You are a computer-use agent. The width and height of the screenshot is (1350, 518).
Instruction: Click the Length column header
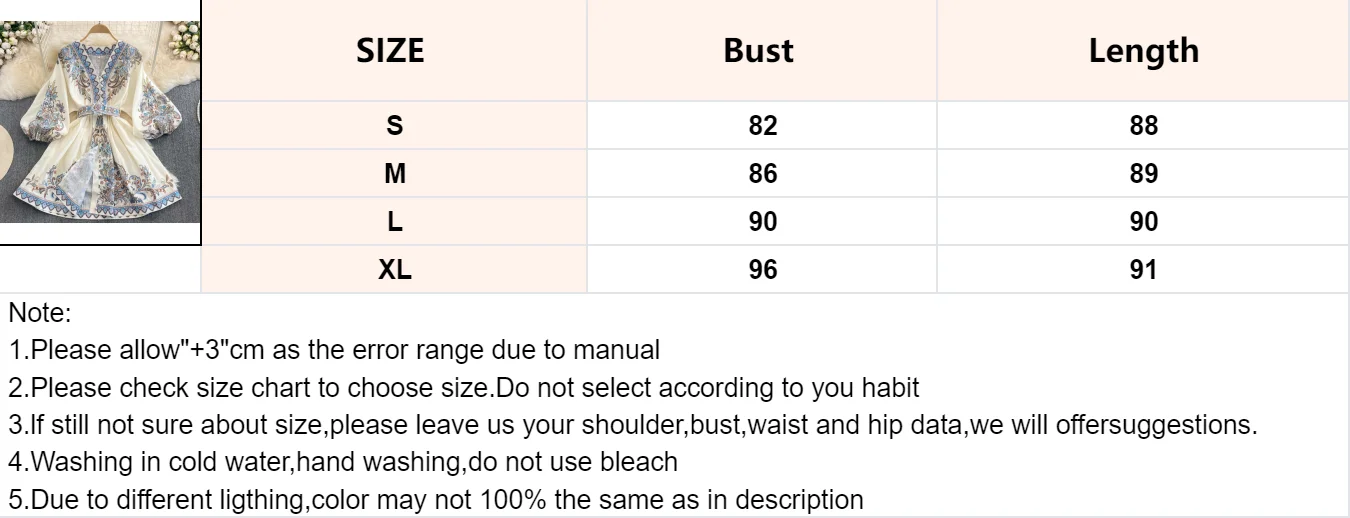(1143, 50)
